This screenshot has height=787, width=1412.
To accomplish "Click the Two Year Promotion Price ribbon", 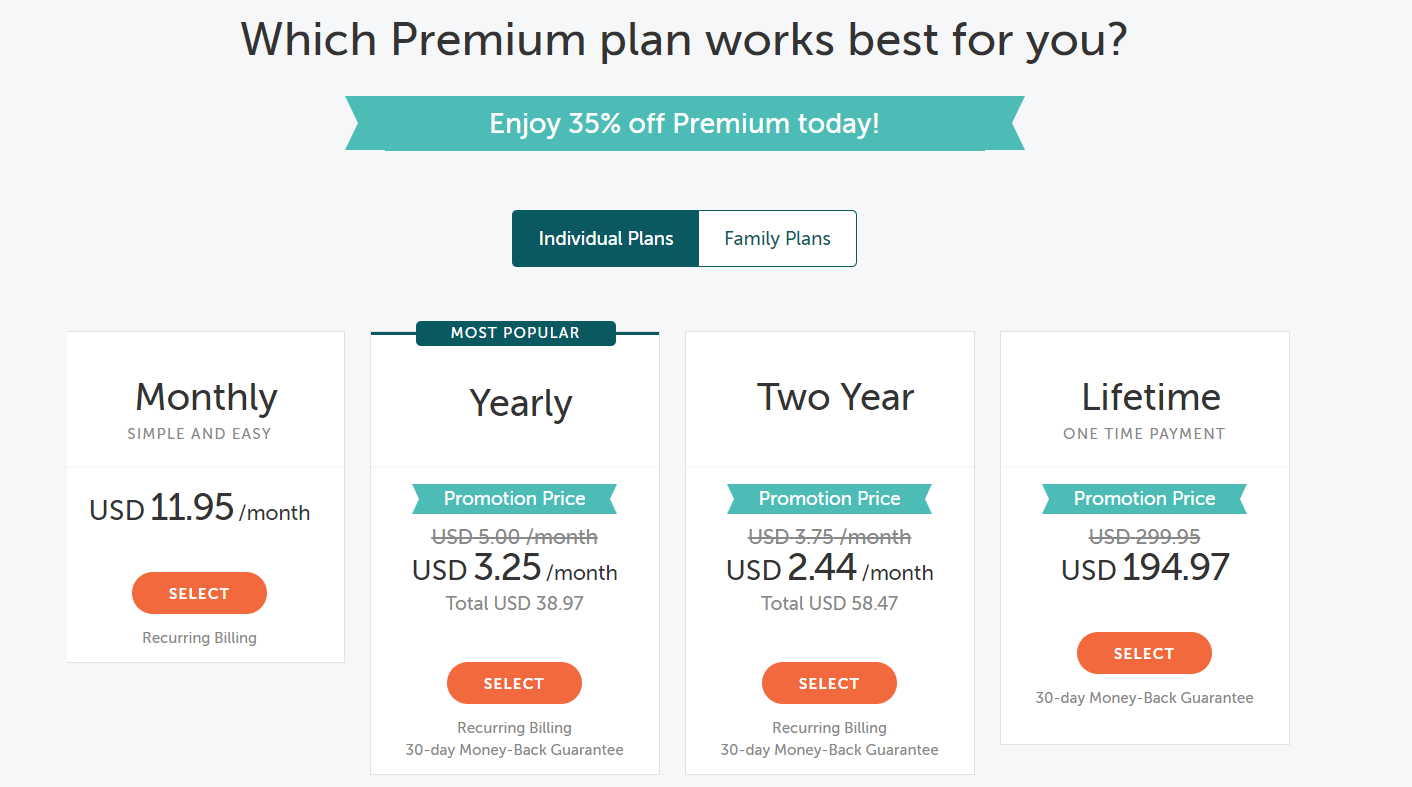I will coord(829,499).
